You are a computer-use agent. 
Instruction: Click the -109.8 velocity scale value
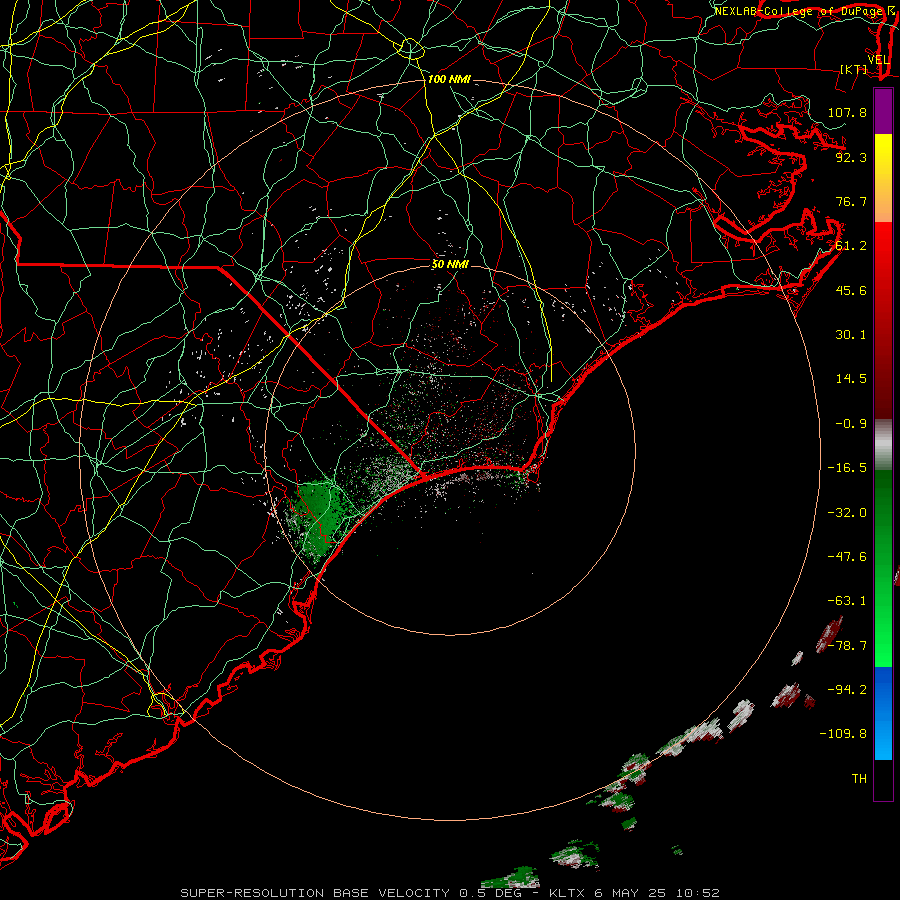pyautogui.click(x=843, y=734)
